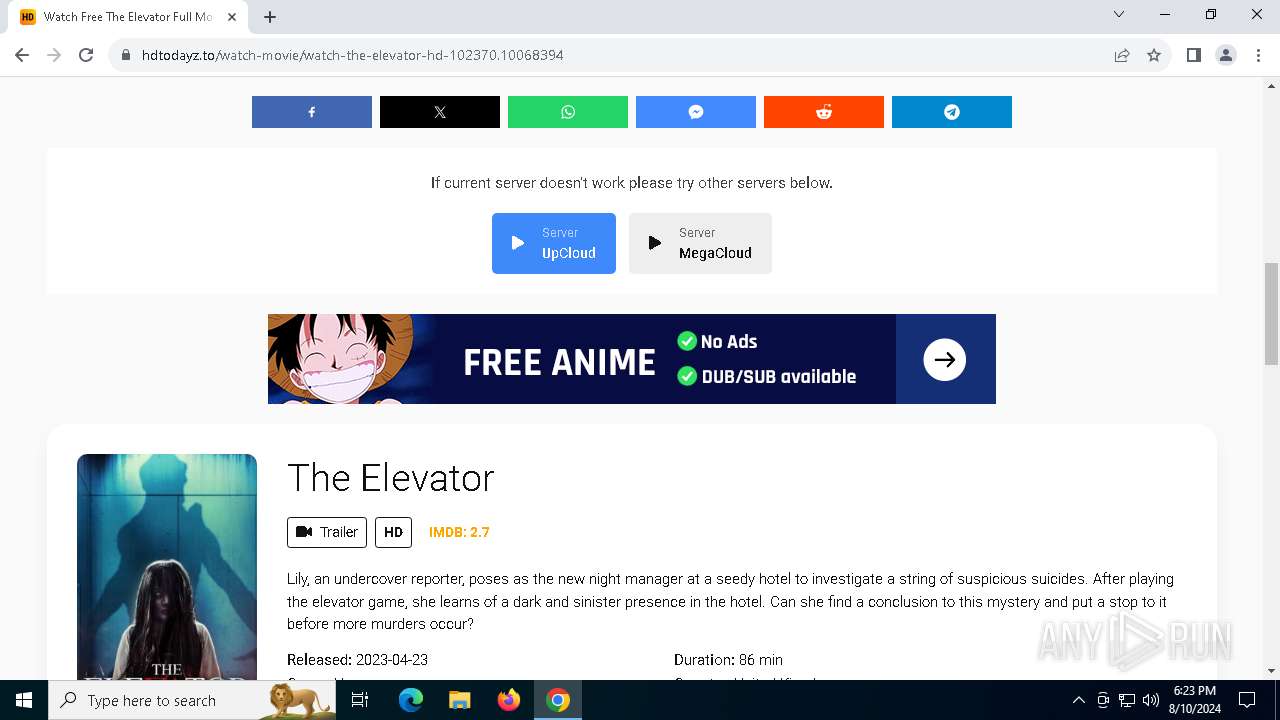The width and height of the screenshot is (1280, 720).
Task: Focus the address bar URL
Action: point(353,55)
